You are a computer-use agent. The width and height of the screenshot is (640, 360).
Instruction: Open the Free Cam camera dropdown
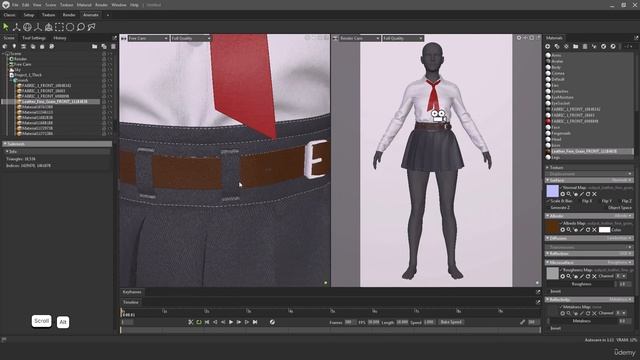(148, 38)
